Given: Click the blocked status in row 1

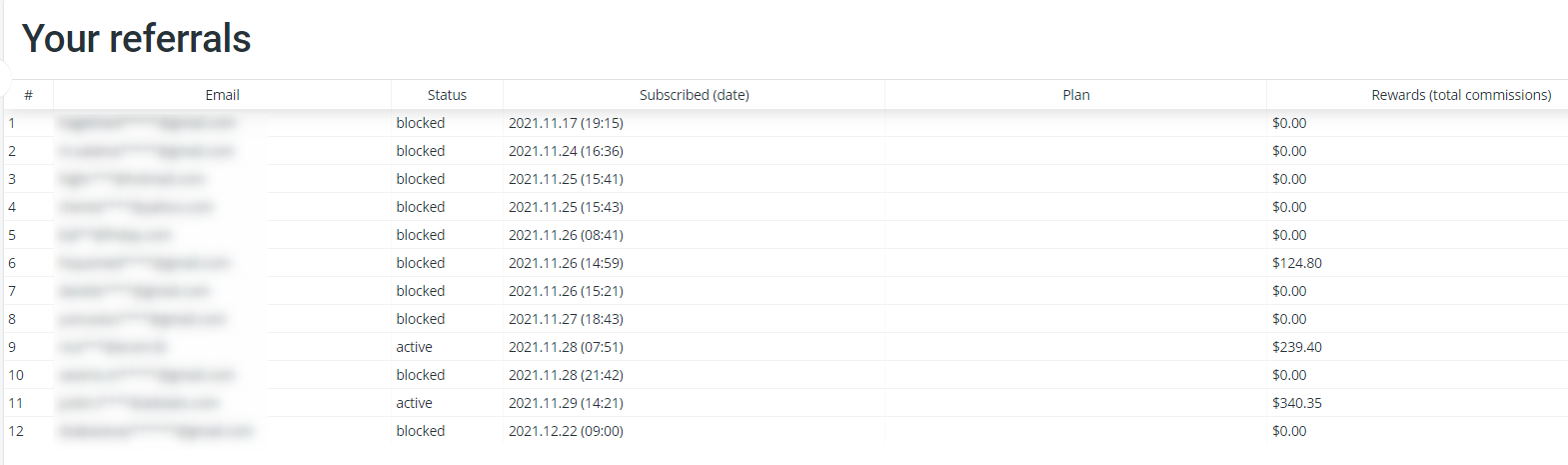Looking at the screenshot, I should [x=420, y=123].
